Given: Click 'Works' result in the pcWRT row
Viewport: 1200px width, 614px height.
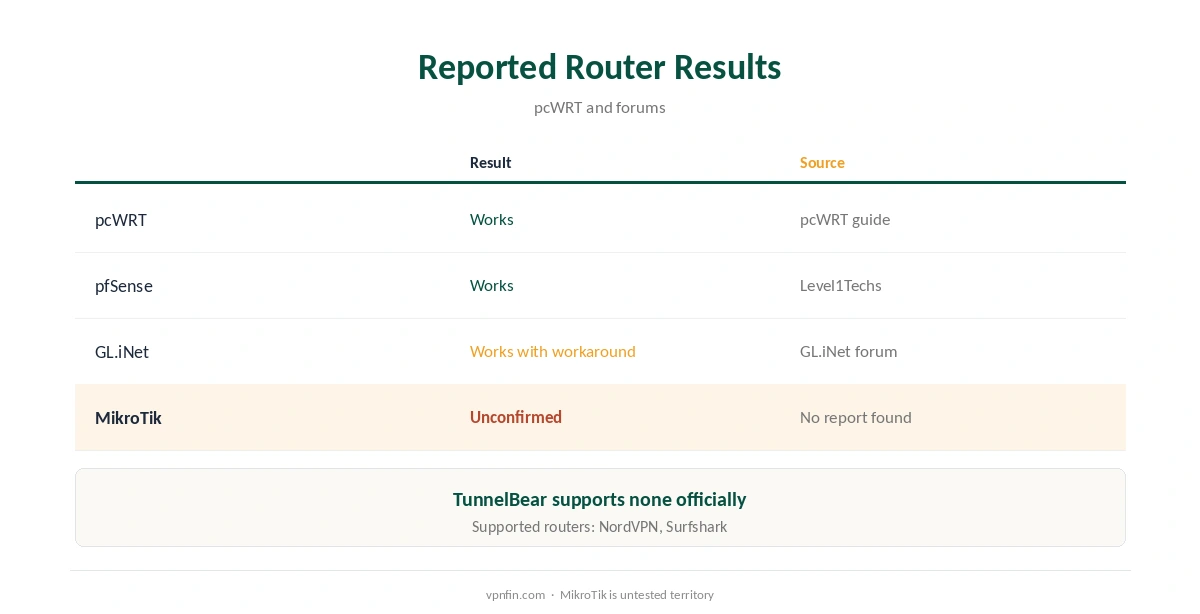Looking at the screenshot, I should 492,219.
